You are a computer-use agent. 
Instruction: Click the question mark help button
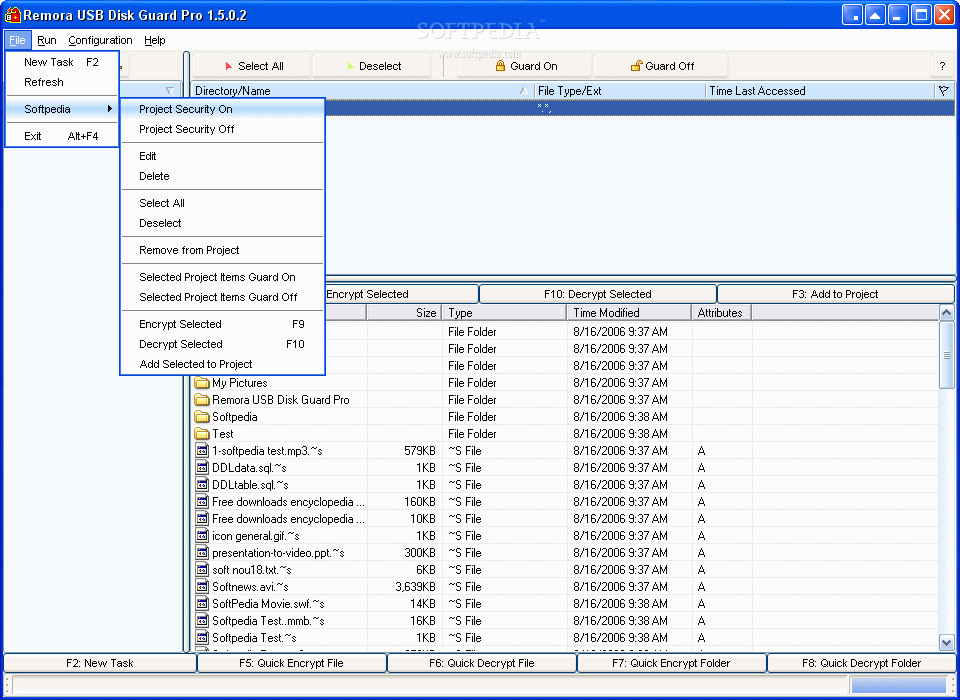[x=942, y=66]
